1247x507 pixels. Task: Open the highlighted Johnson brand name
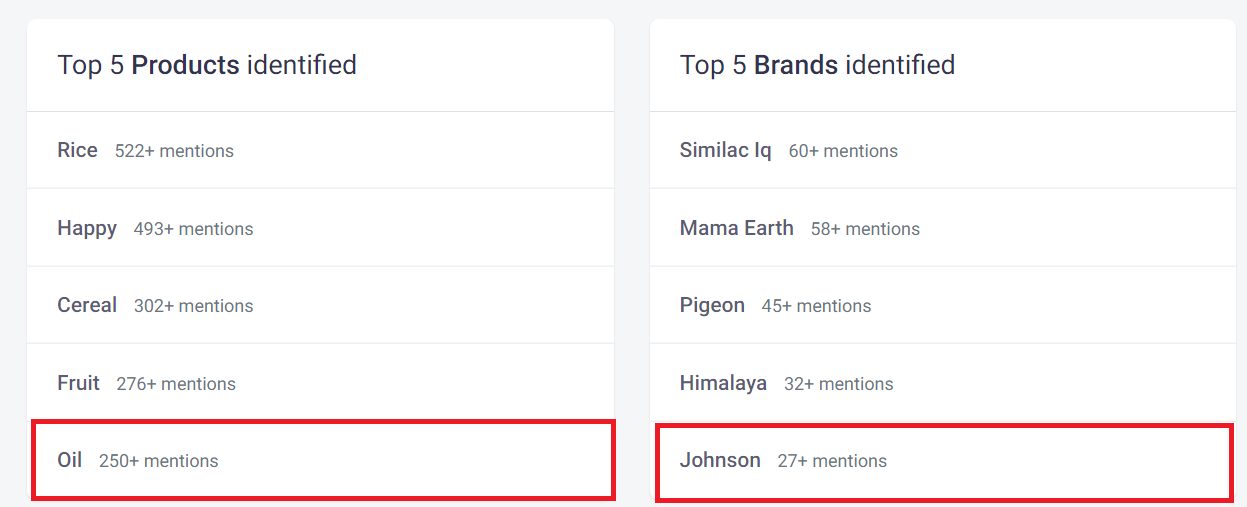click(720, 460)
